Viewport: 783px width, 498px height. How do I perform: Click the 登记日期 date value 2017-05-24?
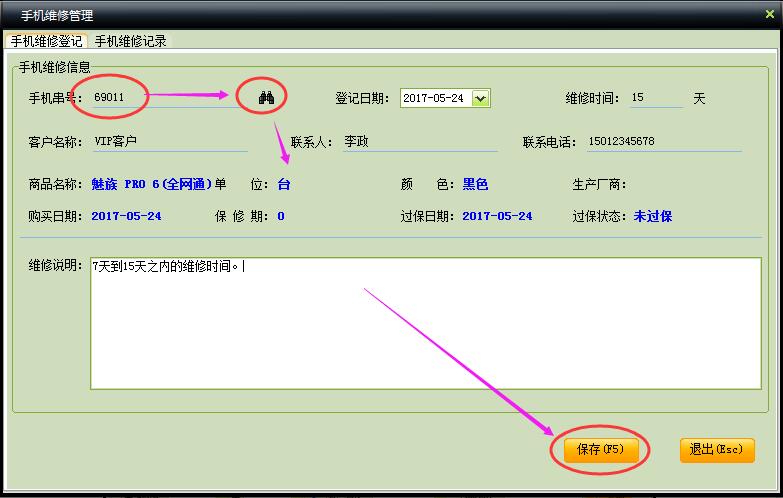[x=433, y=98]
